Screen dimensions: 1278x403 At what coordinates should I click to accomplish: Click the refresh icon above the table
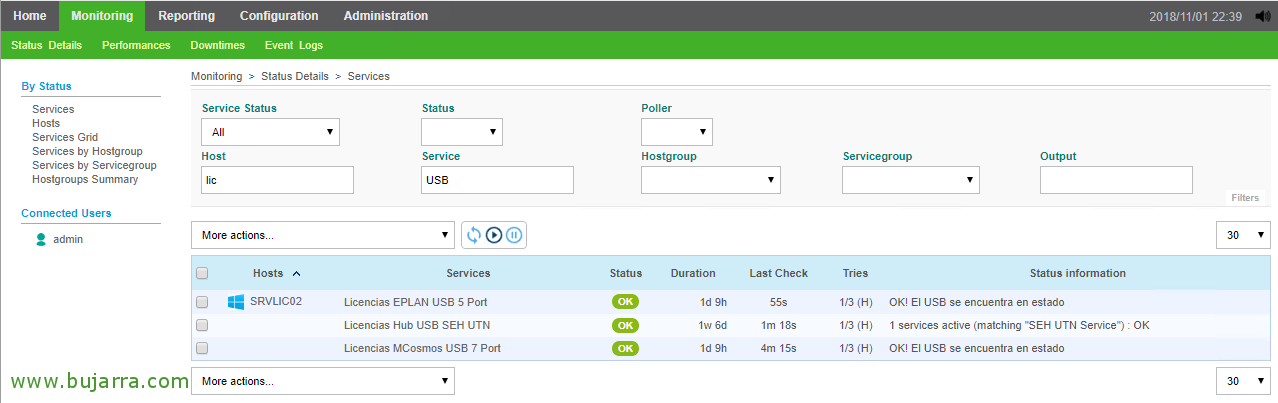pos(474,235)
